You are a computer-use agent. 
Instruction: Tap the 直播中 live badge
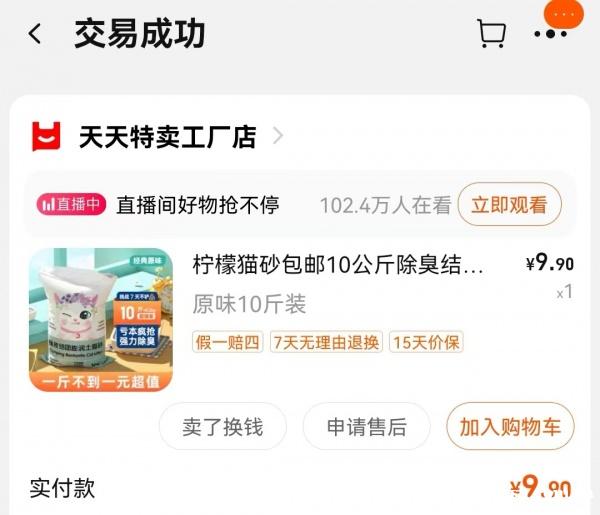point(71,204)
